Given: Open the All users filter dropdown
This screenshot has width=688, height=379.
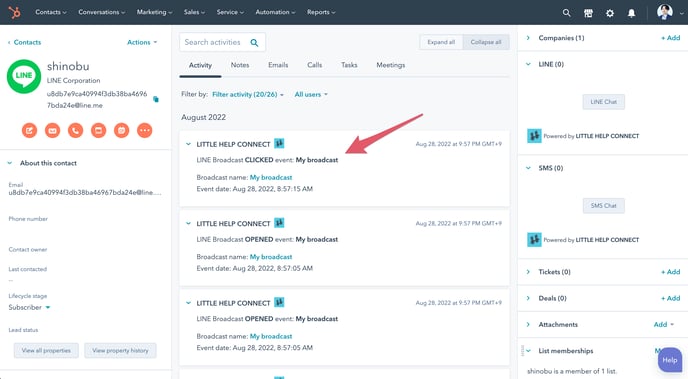Looking at the screenshot, I should 311,94.
